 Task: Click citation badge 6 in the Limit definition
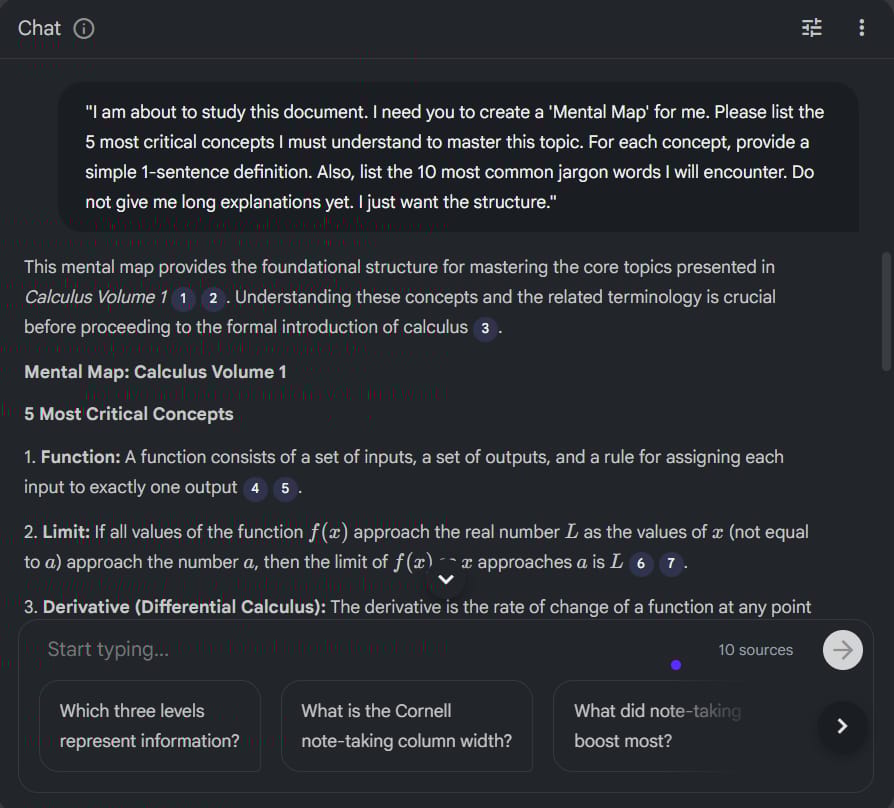641,564
